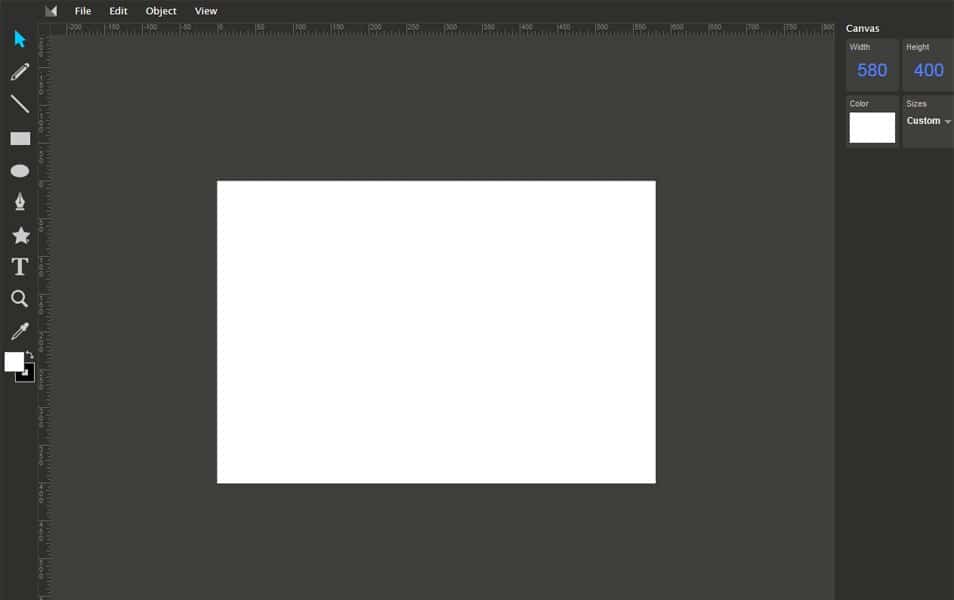Open the File menu
This screenshot has height=600, width=954.
click(x=83, y=10)
